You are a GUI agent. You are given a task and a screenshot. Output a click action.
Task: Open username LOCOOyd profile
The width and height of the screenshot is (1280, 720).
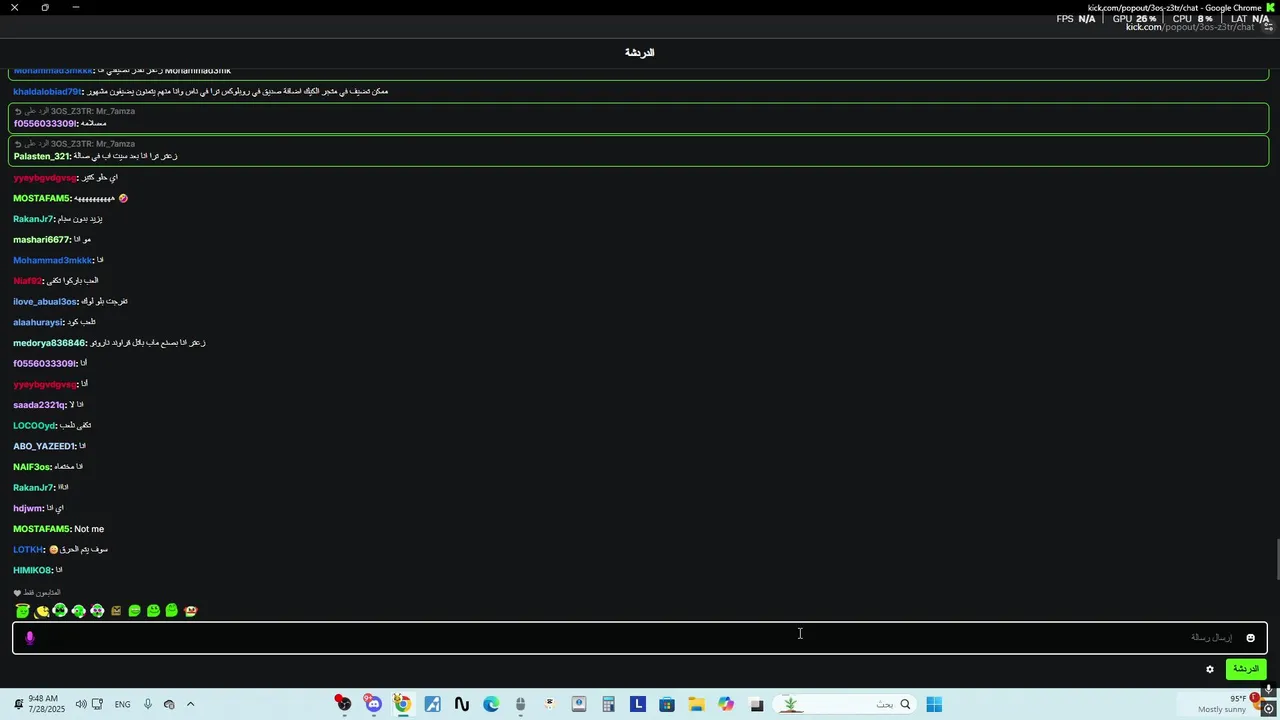tap(34, 426)
